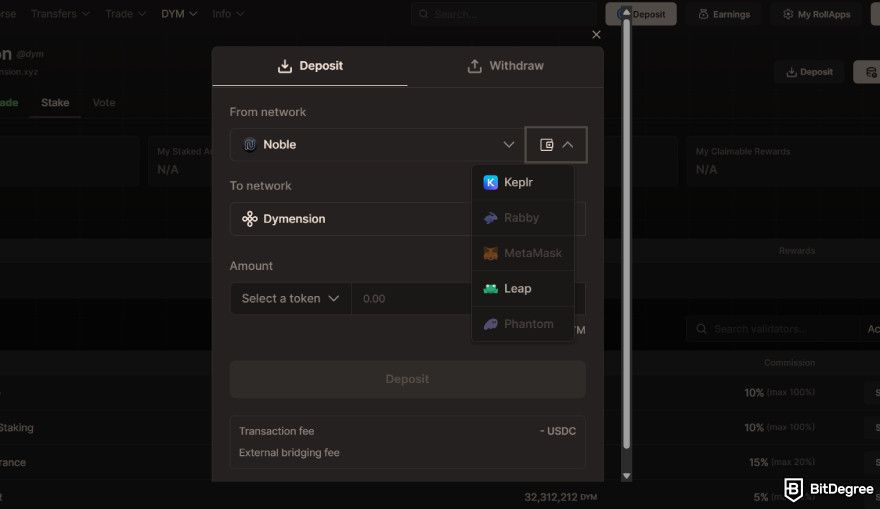Click the 32,312,212 DYM value
This screenshot has width=880, height=509.
(560, 497)
